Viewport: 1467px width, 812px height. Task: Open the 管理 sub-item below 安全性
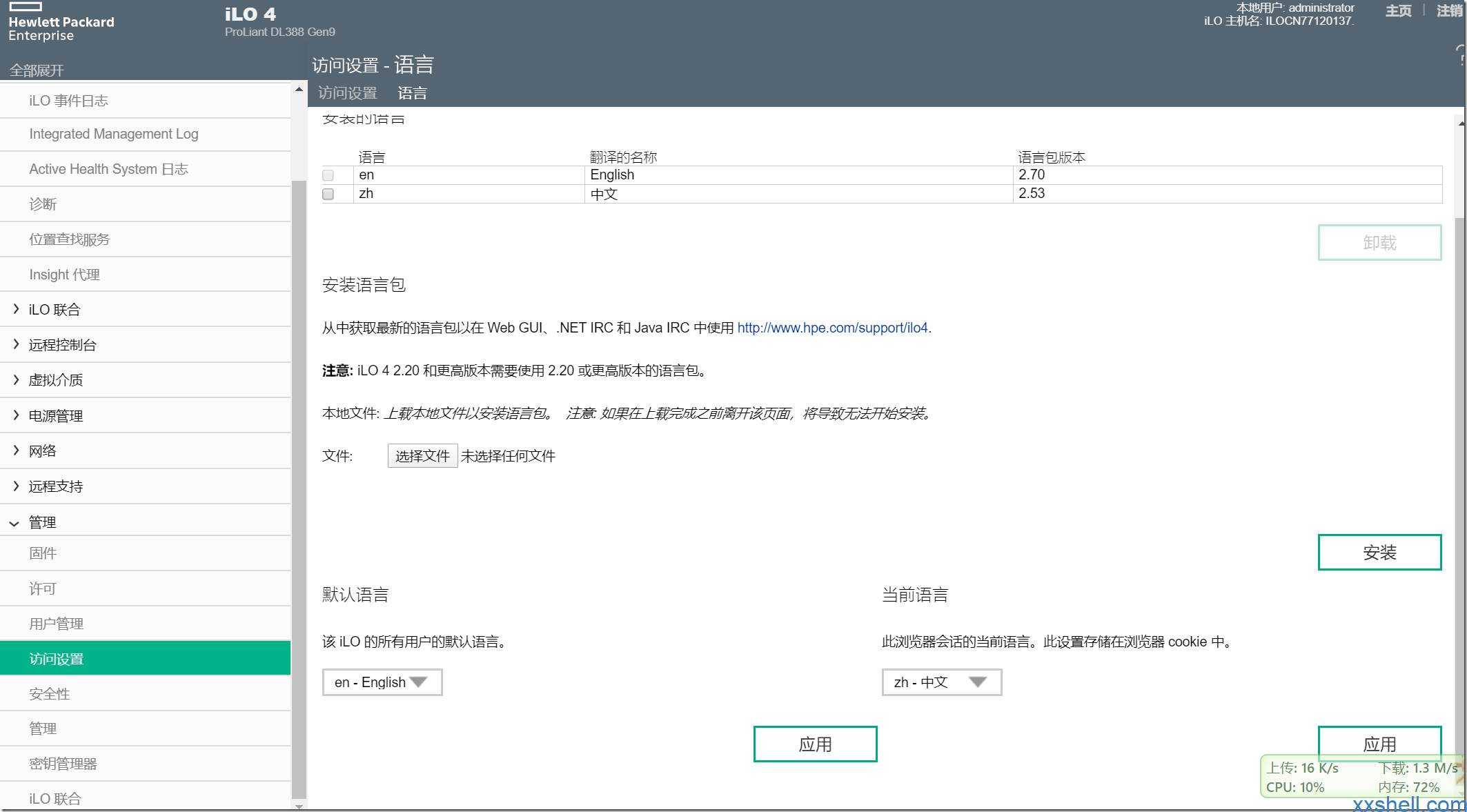pyautogui.click(x=145, y=729)
